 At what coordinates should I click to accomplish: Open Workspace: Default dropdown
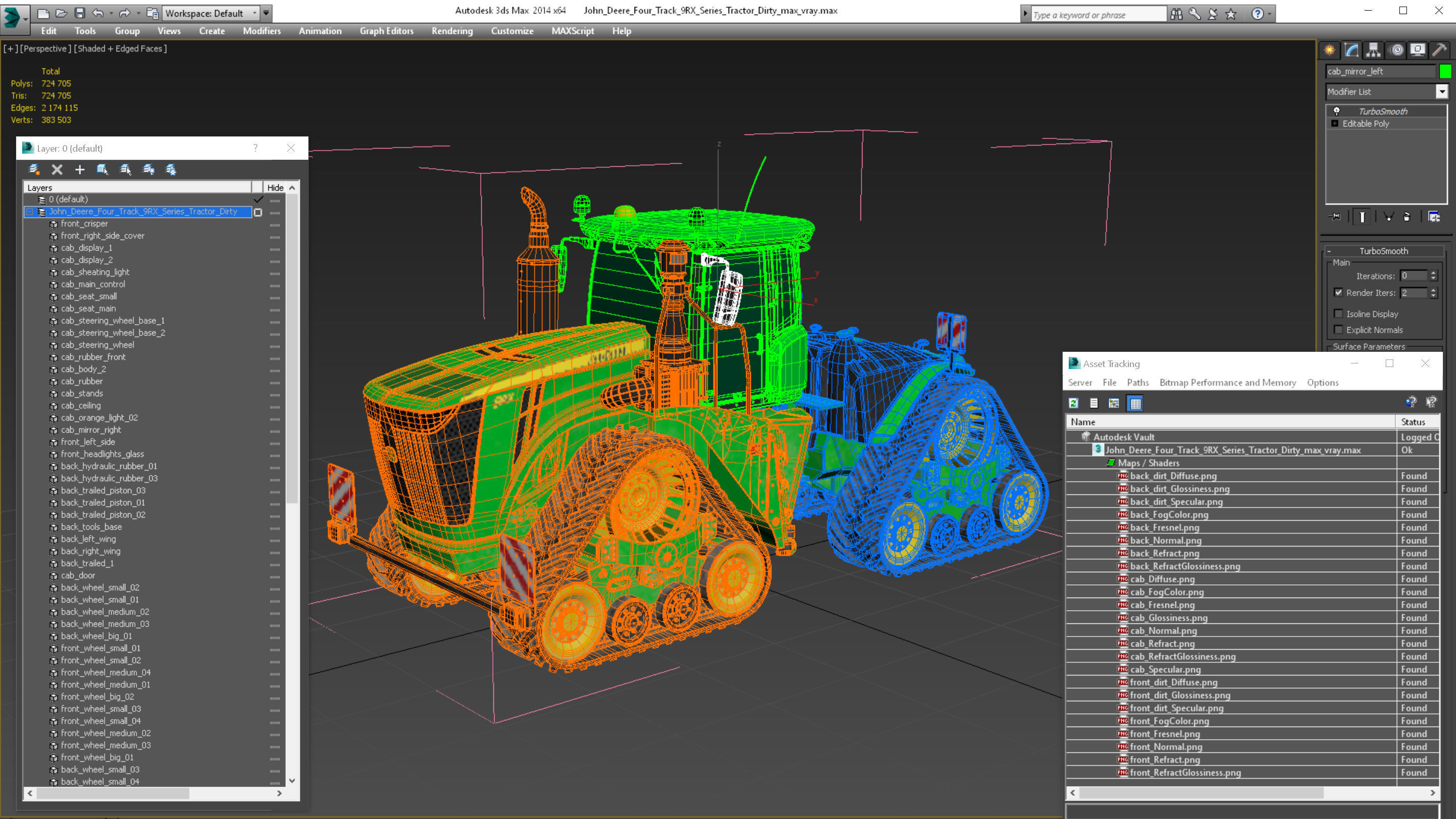210,13
